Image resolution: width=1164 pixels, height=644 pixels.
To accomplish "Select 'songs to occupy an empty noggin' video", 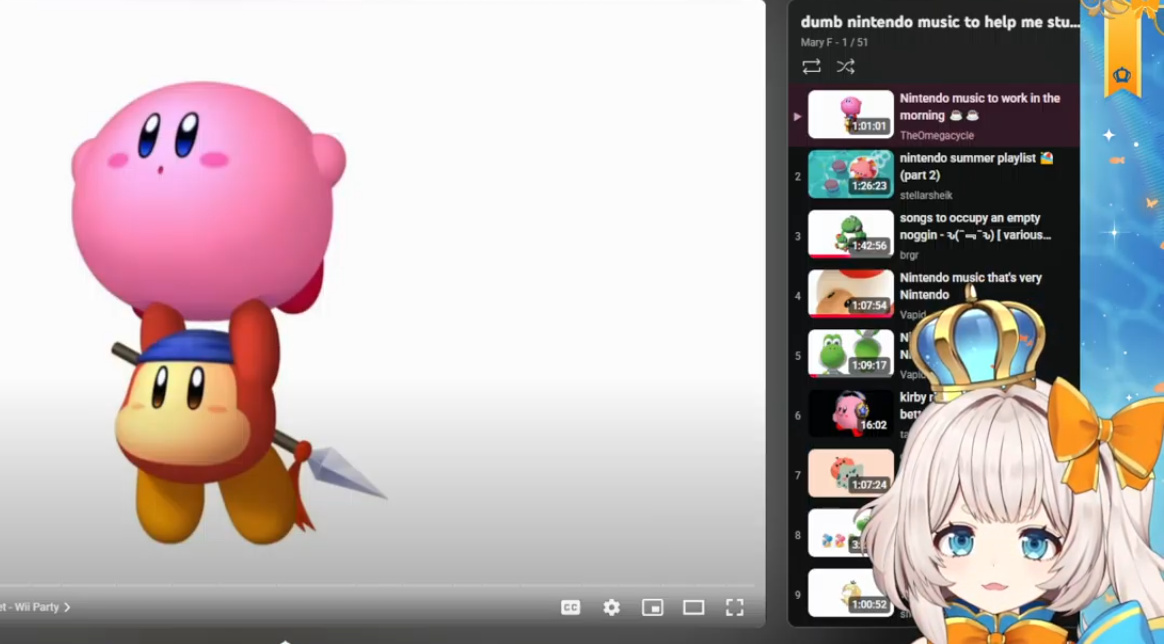I will click(975, 226).
